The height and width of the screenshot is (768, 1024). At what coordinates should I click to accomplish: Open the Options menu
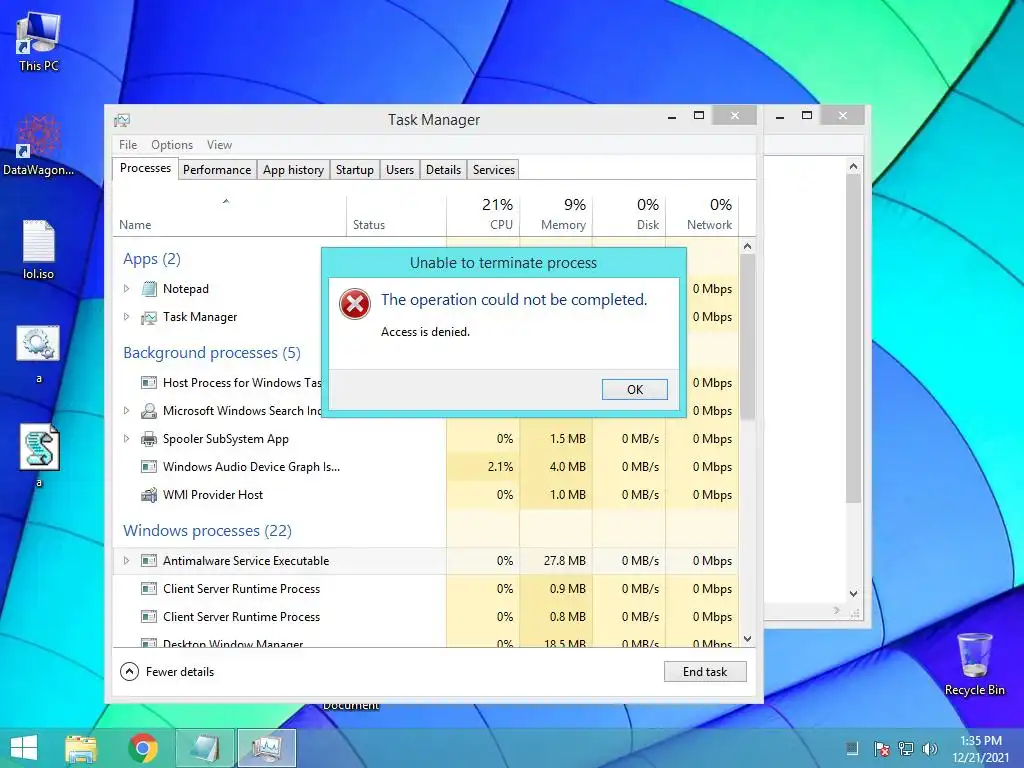click(172, 144)
